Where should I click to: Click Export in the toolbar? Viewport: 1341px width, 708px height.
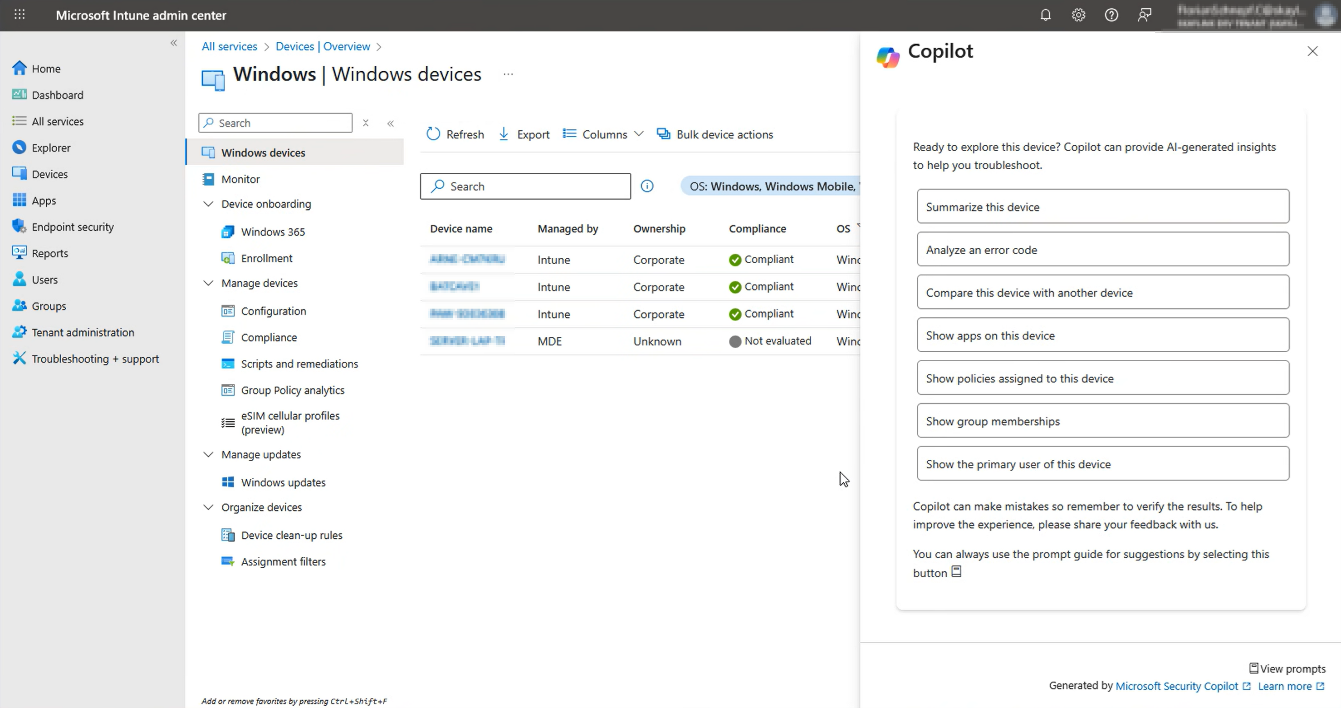pyautogui.click(x=524, y=134)
